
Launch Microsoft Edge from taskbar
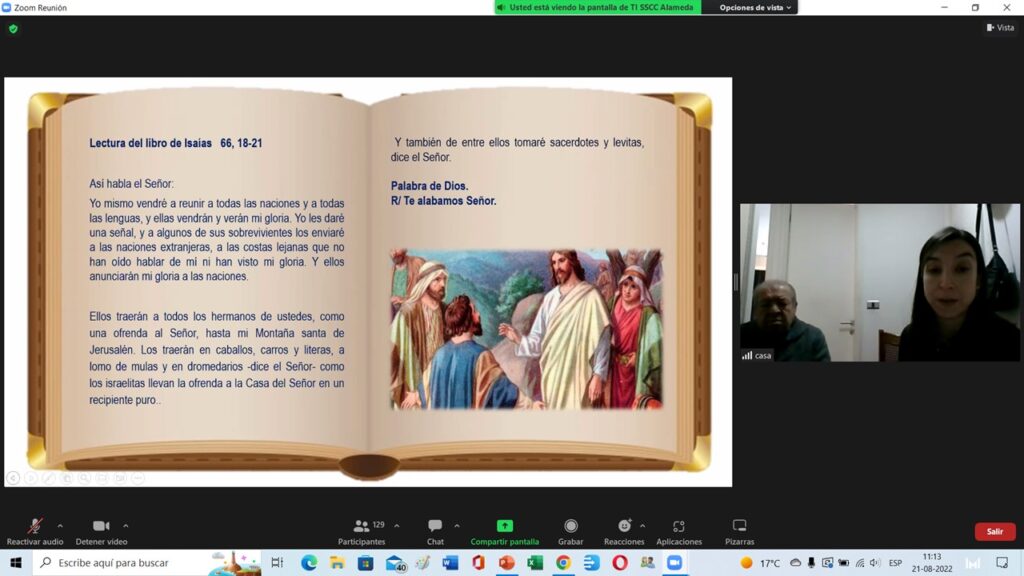coord(309,562)
